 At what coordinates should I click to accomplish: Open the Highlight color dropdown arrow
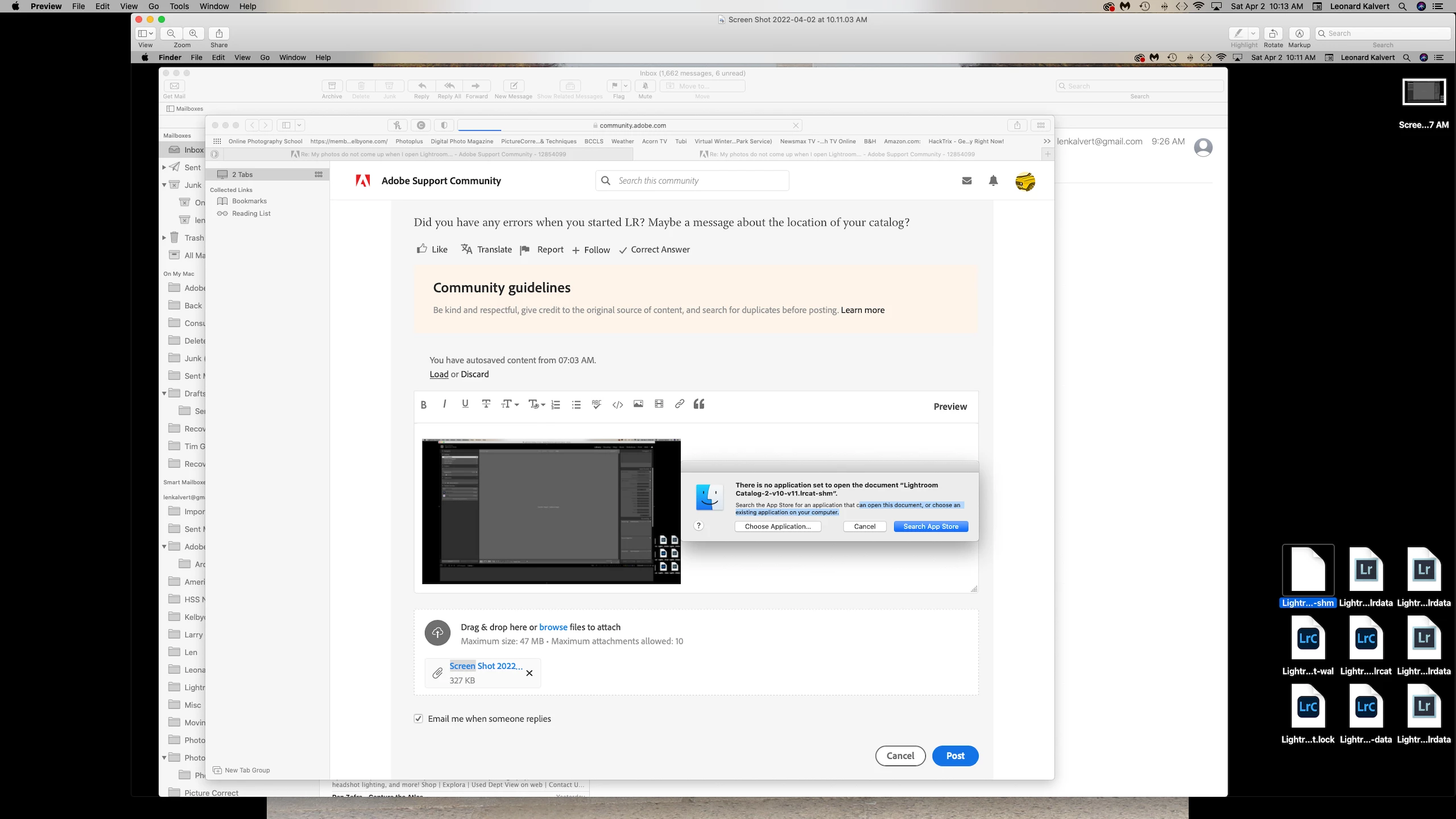pos(1253,34)
